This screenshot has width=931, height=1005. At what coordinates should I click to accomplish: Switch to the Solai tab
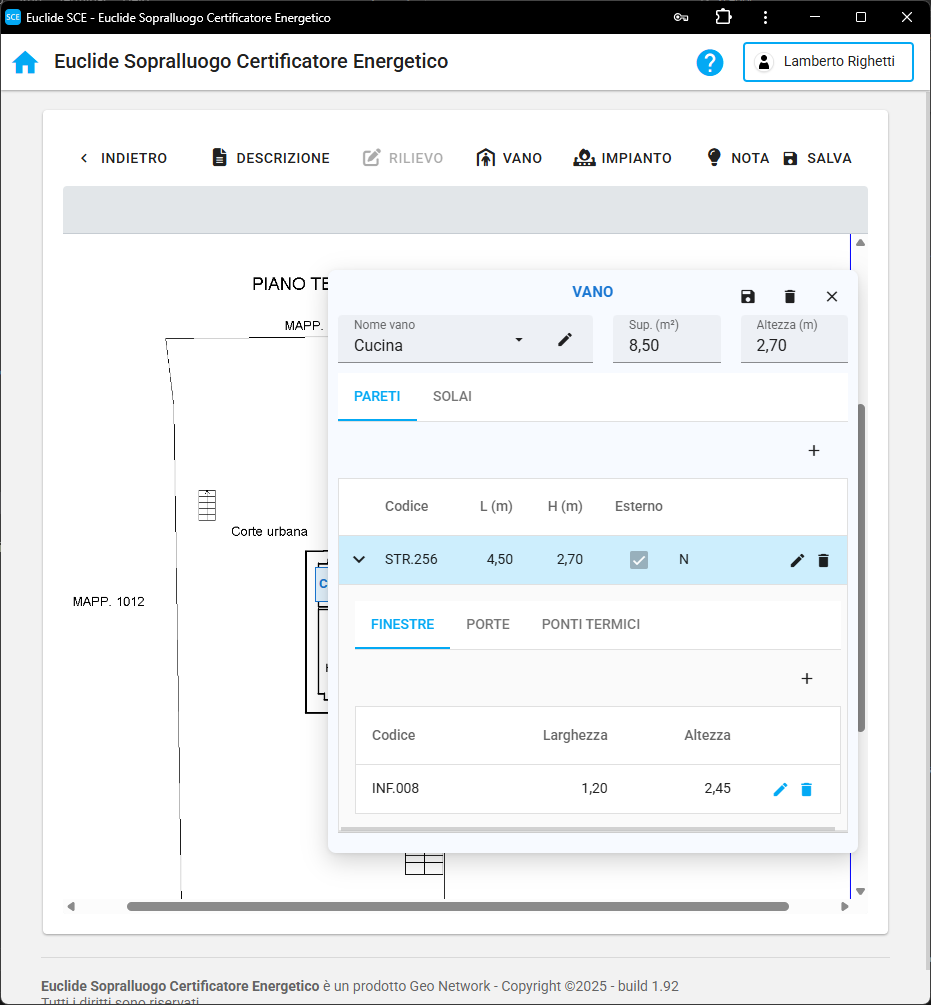[452, 397]
